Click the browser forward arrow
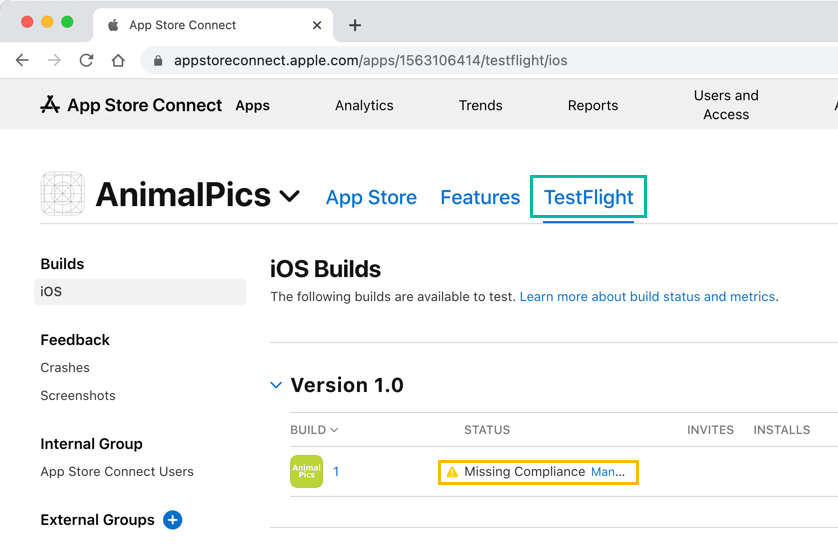This screenshot has width=838, height=545. (54, 60)
